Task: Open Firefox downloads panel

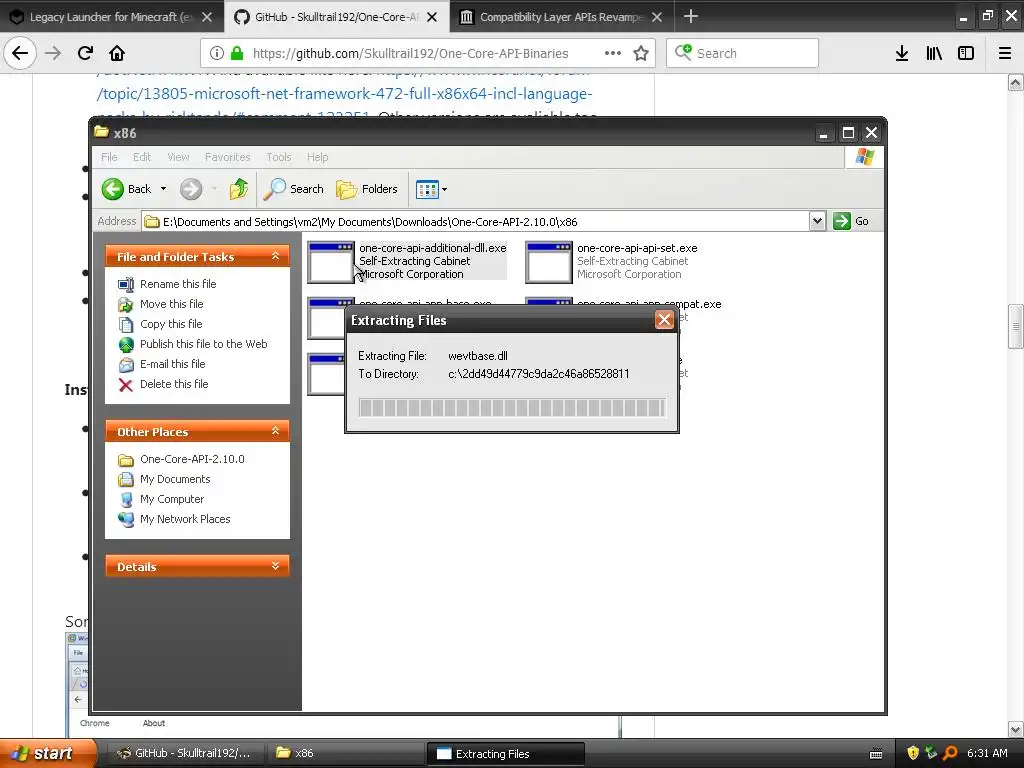Action: (902, 53)
